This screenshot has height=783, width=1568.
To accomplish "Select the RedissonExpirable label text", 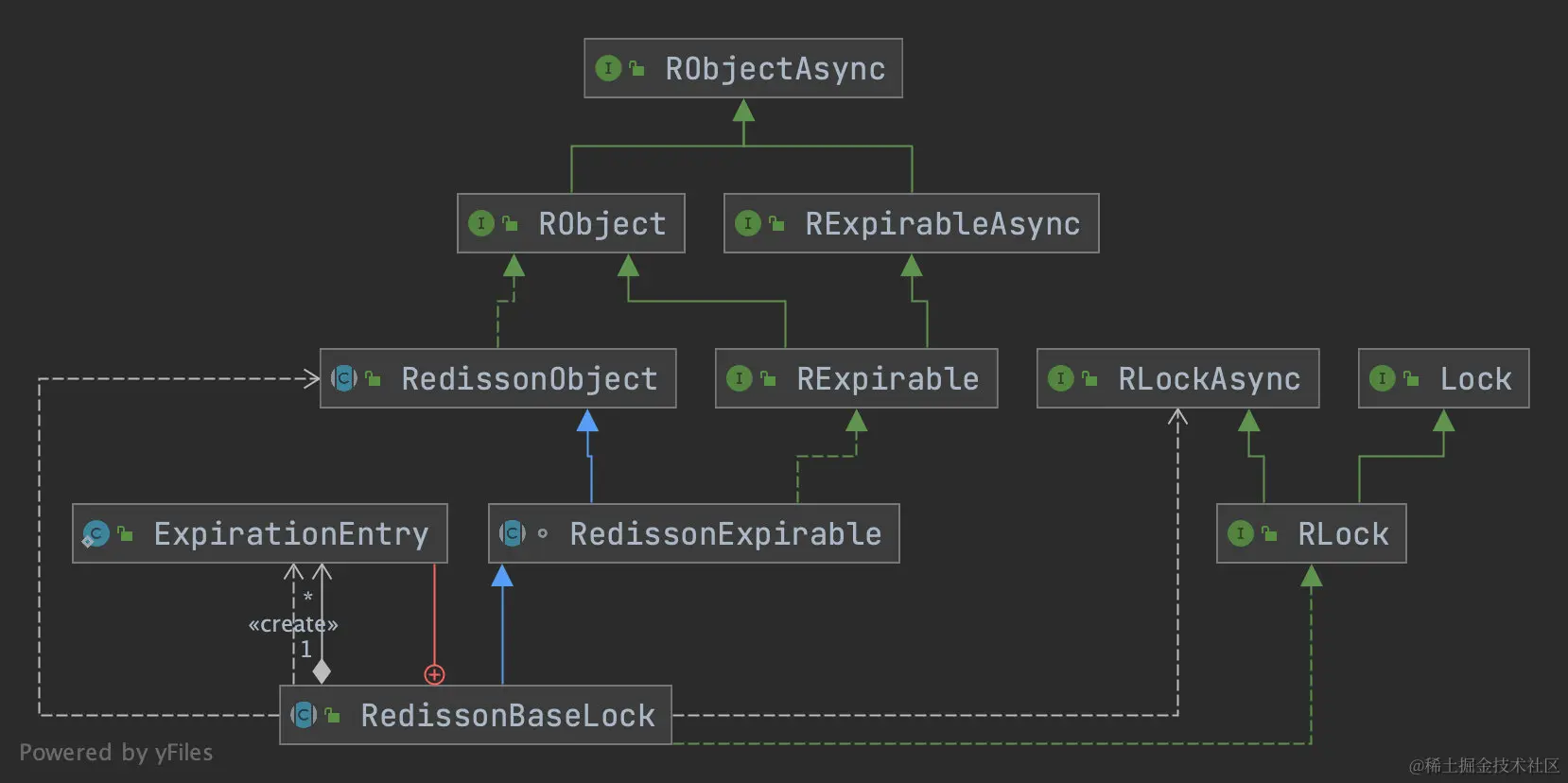I will pos(725,534).
